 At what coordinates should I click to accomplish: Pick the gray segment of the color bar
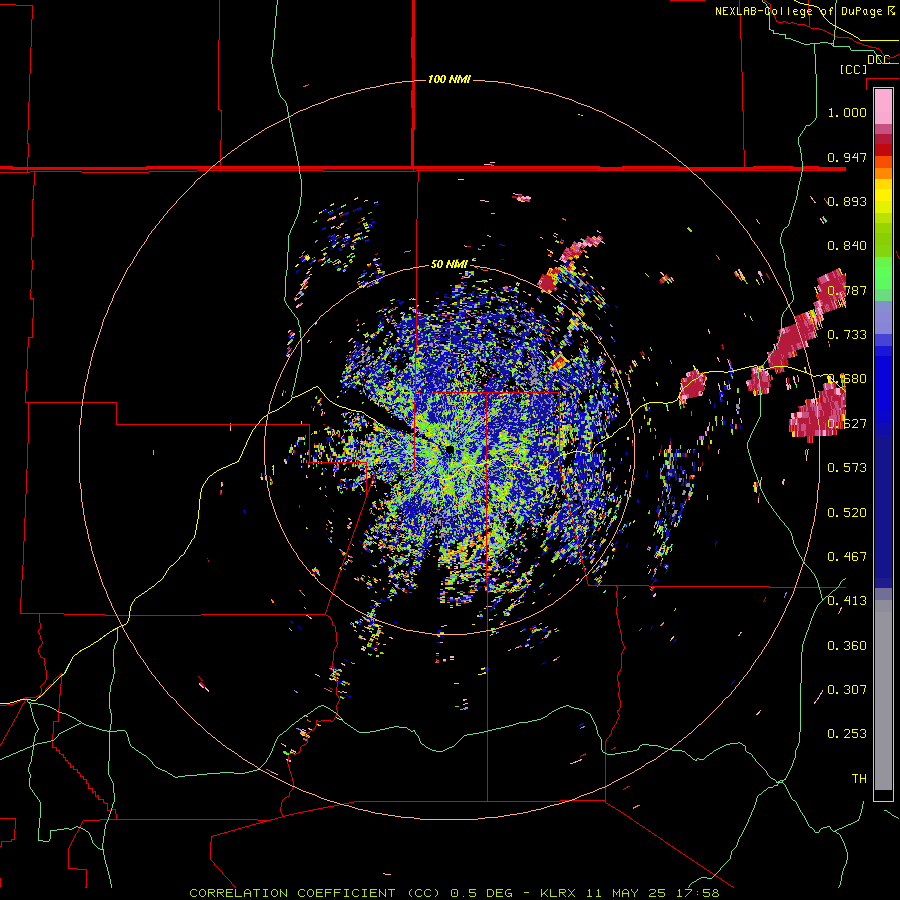pyautogui.click(x=883, y=695)
